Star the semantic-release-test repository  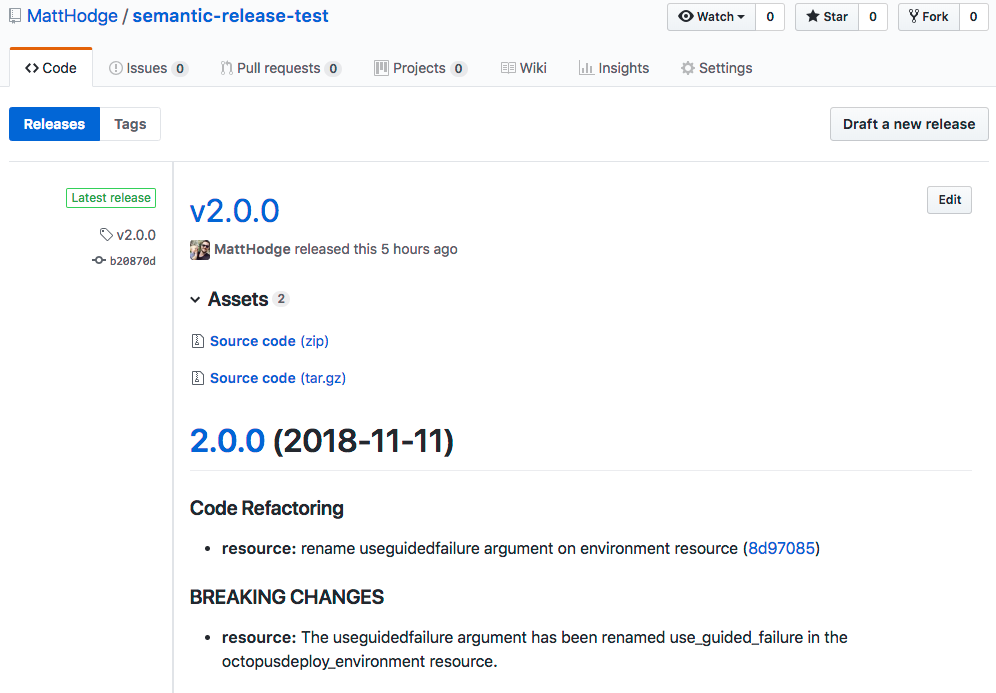pyautogui.click(x=826, y=17)
